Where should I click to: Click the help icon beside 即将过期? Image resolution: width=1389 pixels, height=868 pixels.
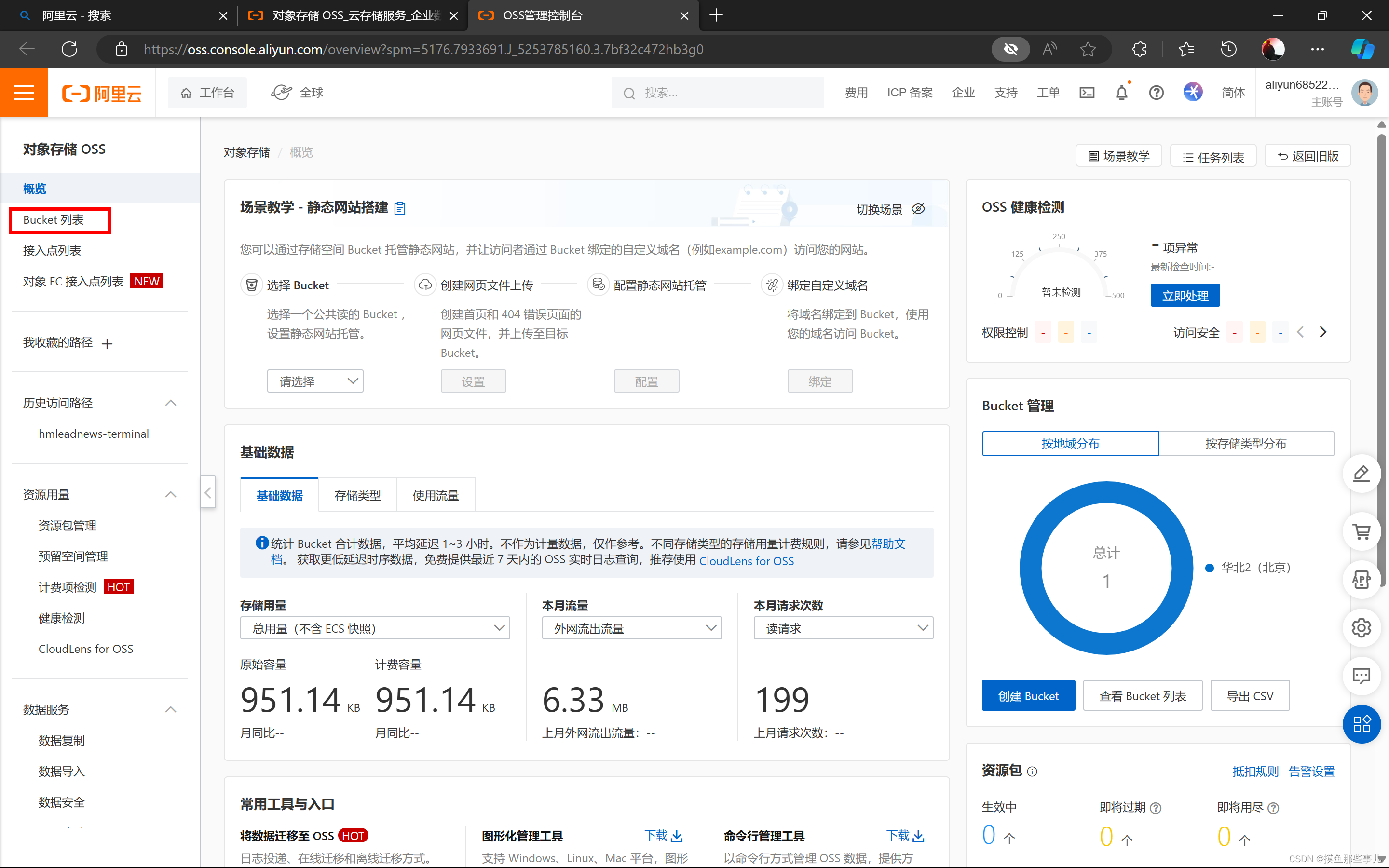coord(1156,808)
